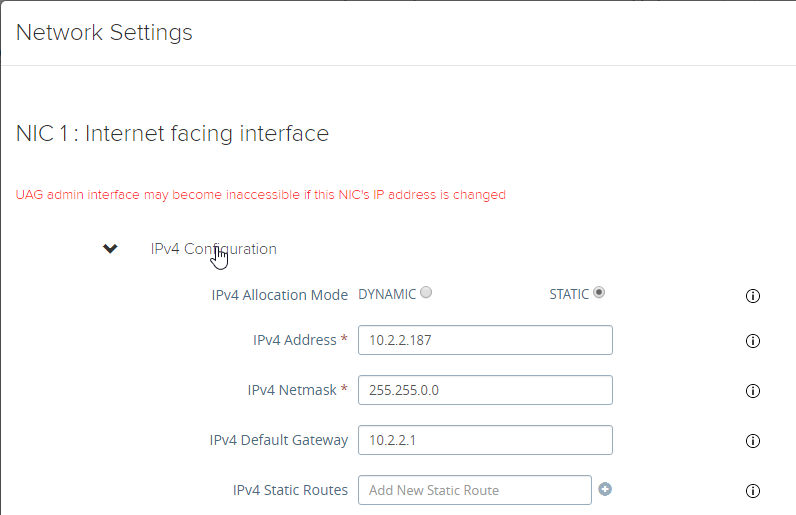The height and width of the screenshot is (515, 796).
Task: Open info icon for IPv4 Allocation Mode
Action: (752, 296)
